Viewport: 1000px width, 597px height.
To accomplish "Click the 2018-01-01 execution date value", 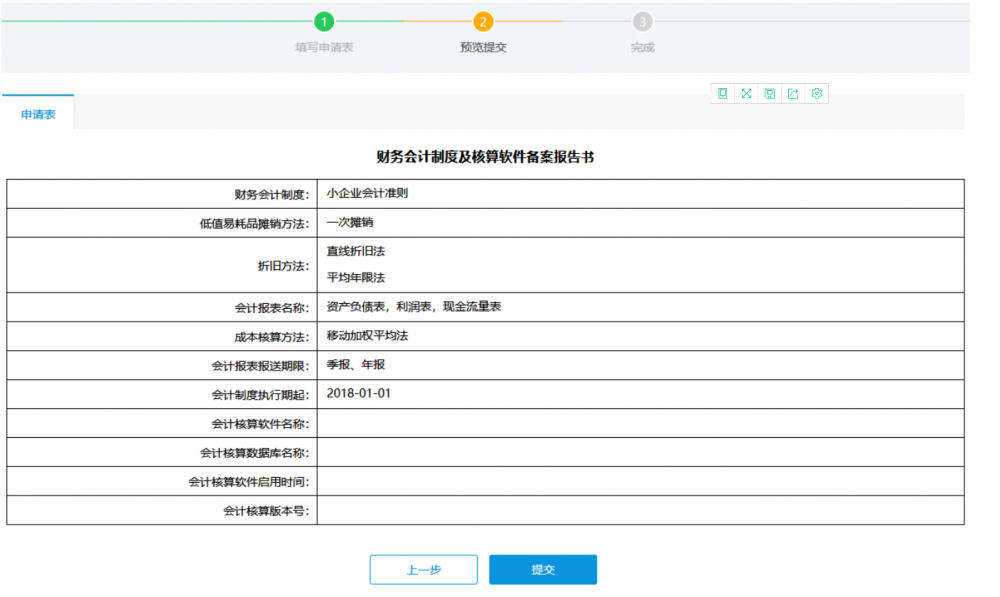I will [359, 394].
